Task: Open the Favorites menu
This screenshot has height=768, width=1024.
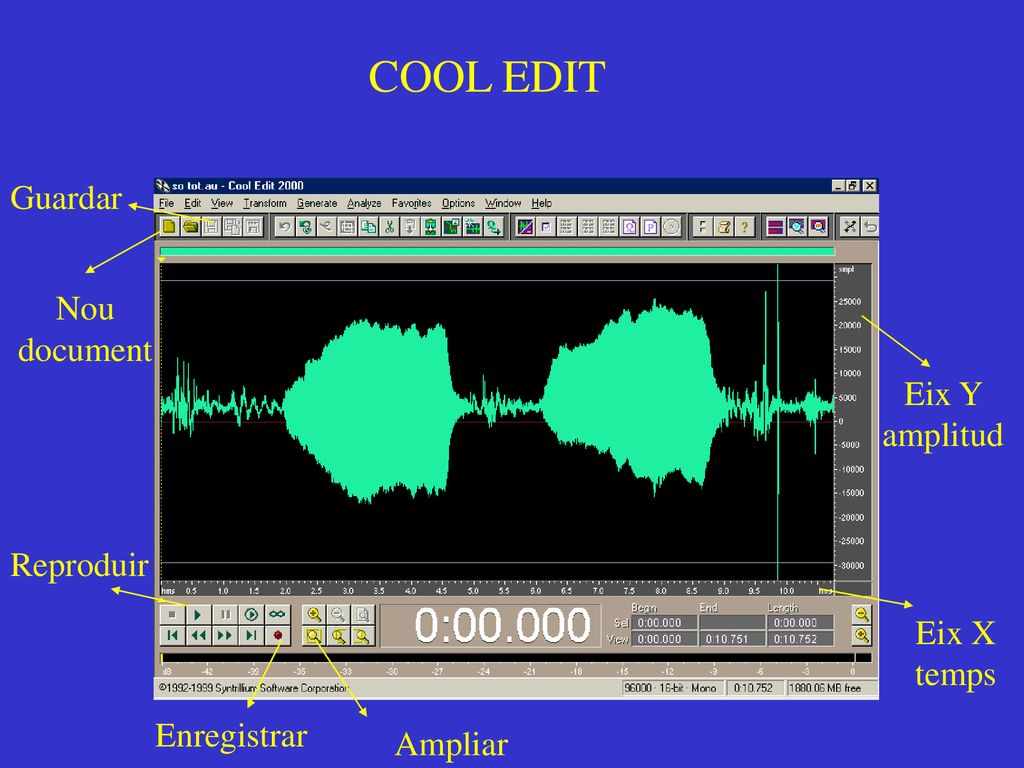Action: (411, 203)
